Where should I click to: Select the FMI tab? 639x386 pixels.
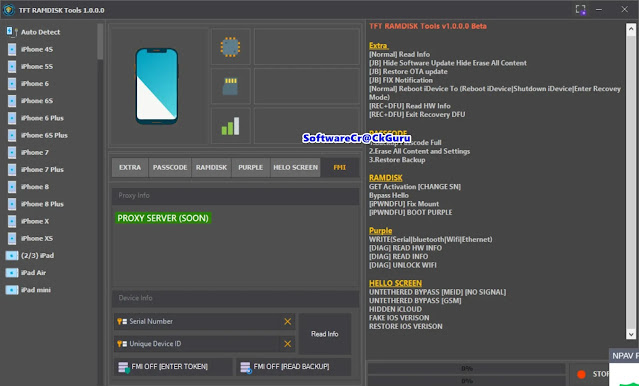339,168
